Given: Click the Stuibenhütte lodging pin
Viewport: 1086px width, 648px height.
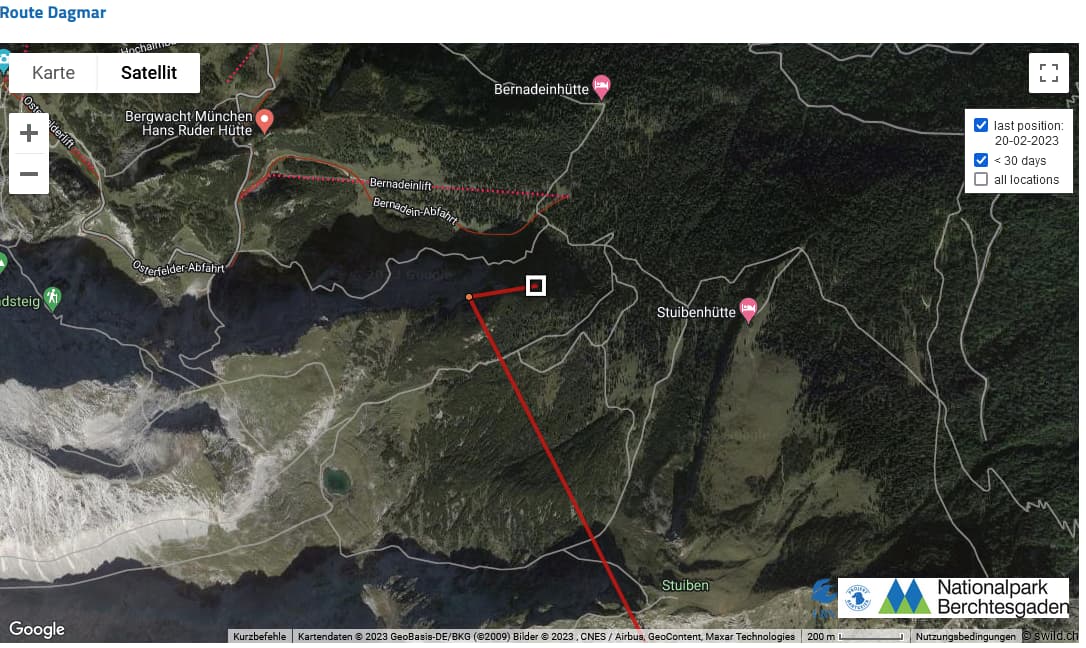Looking at the screenshot, I should 748,310.
